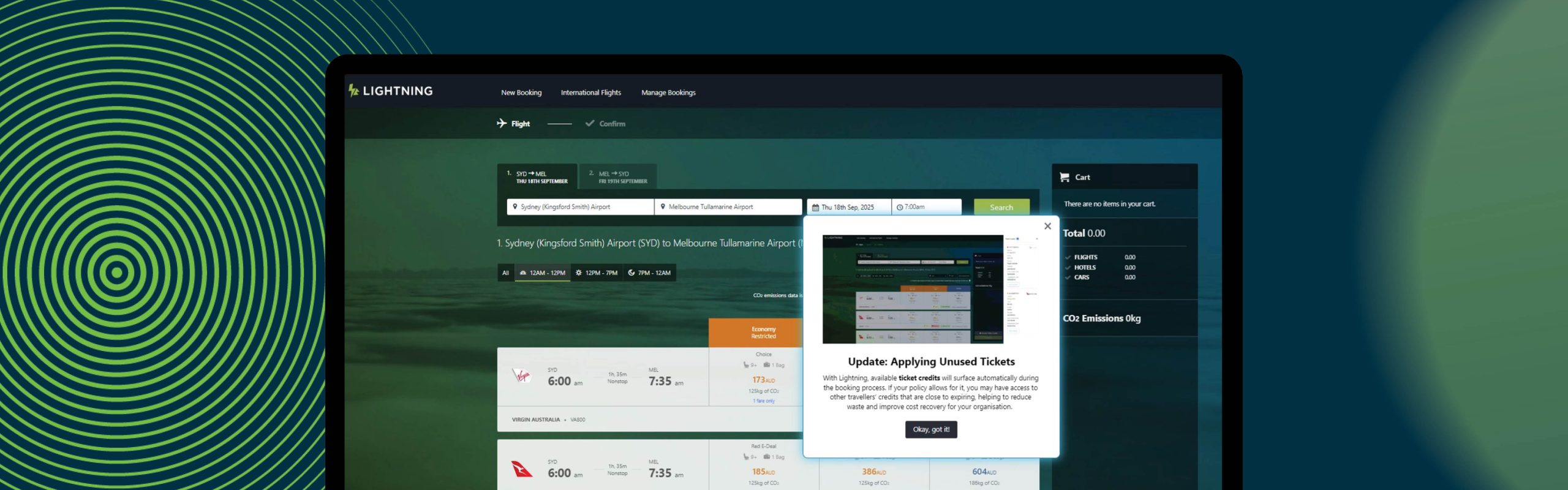Viewport: 1568px width, 490px height.
Task: Click 'There are no items in your cart.'
Action: (x=1109, y=204)
